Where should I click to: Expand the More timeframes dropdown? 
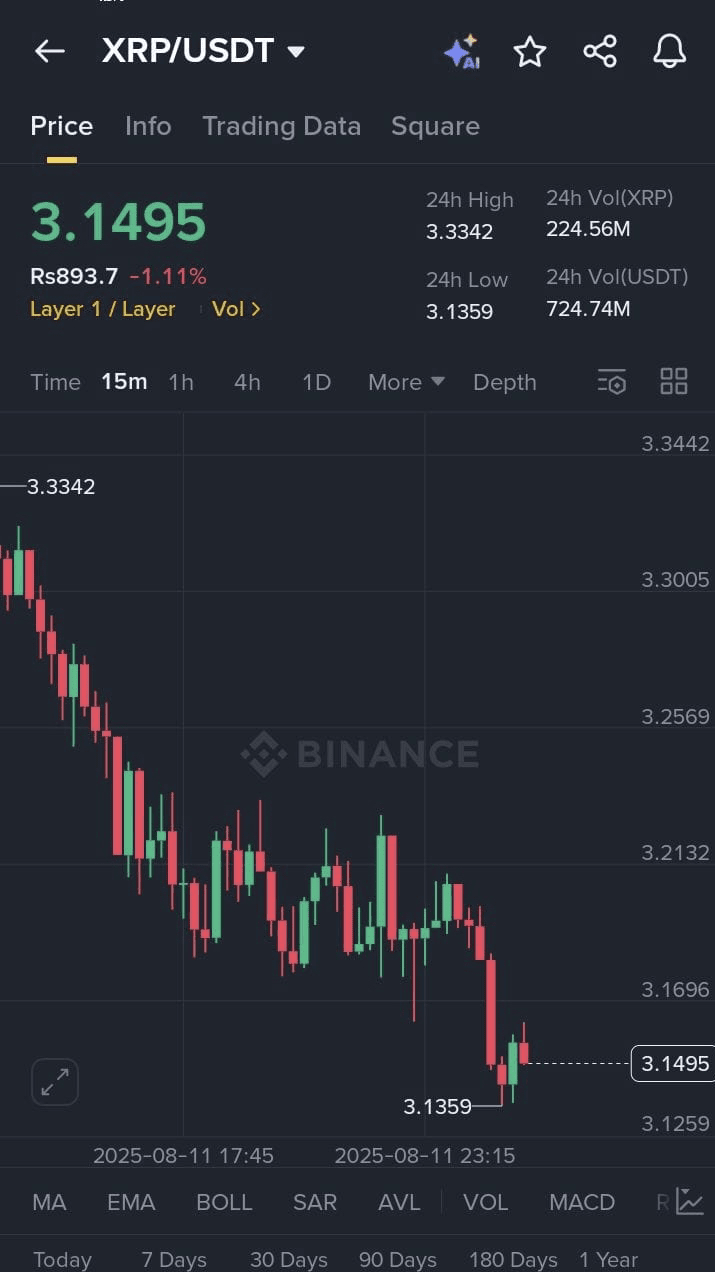pos(406,382)
